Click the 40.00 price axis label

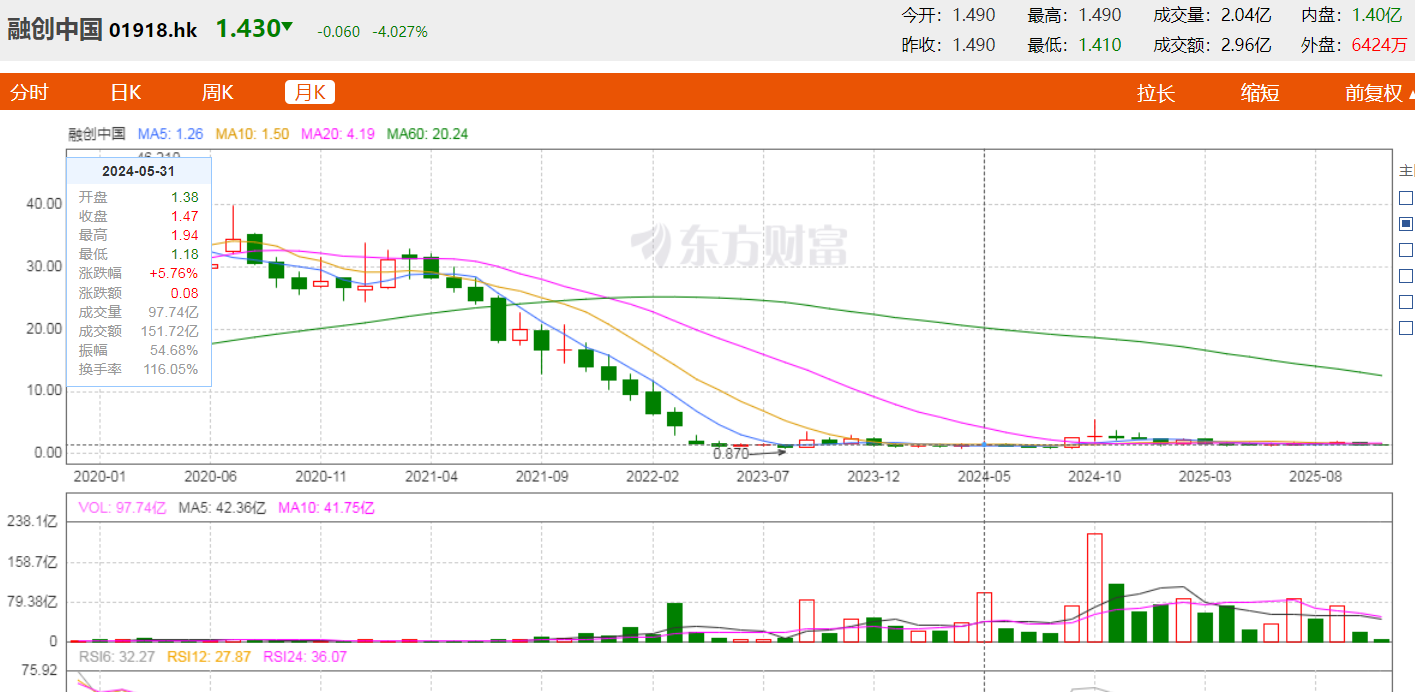click(43, 204)
